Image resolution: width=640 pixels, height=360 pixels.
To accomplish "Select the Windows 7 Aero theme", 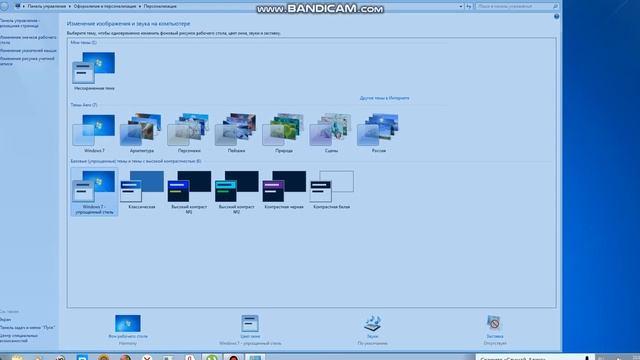I will (x=94, y=133).
